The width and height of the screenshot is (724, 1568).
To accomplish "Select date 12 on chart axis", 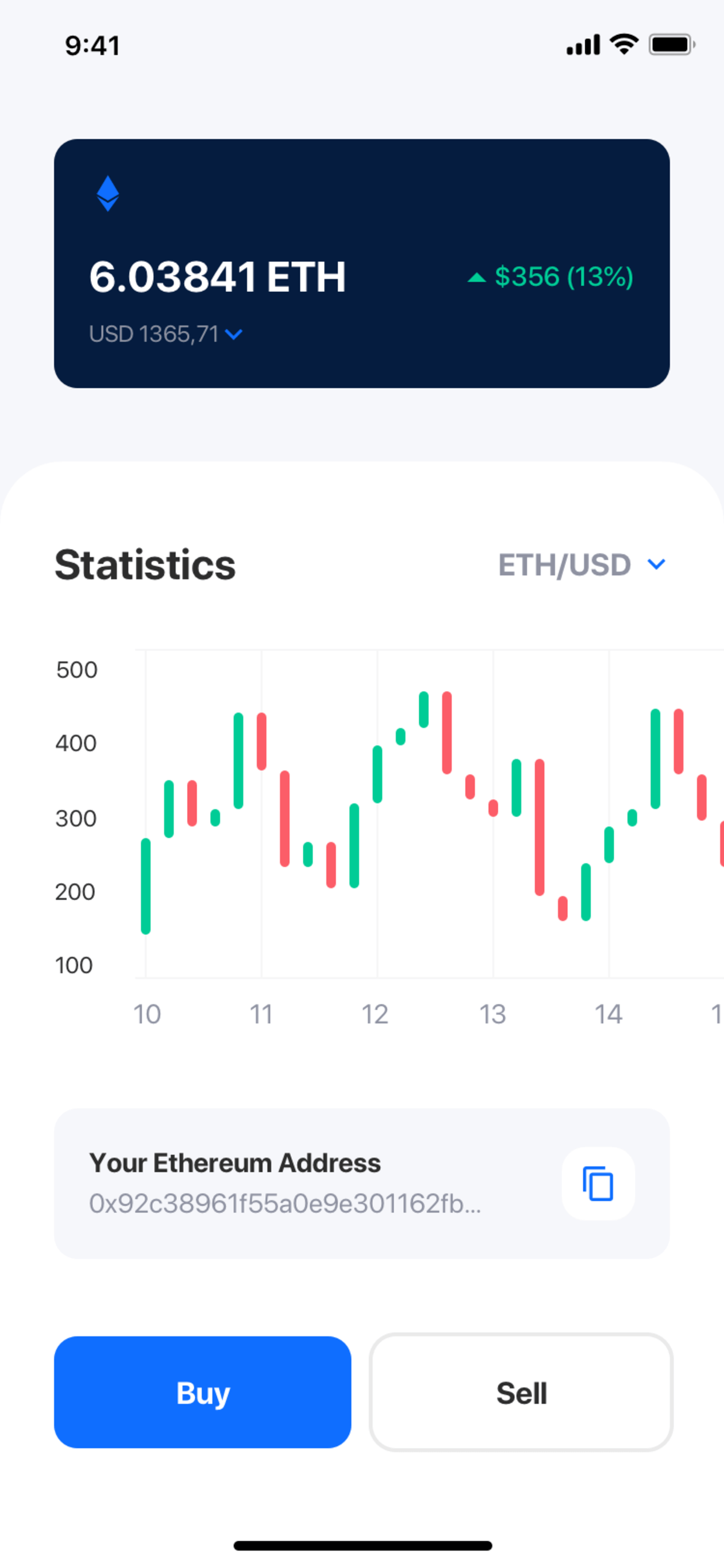I will [375, 1014].
